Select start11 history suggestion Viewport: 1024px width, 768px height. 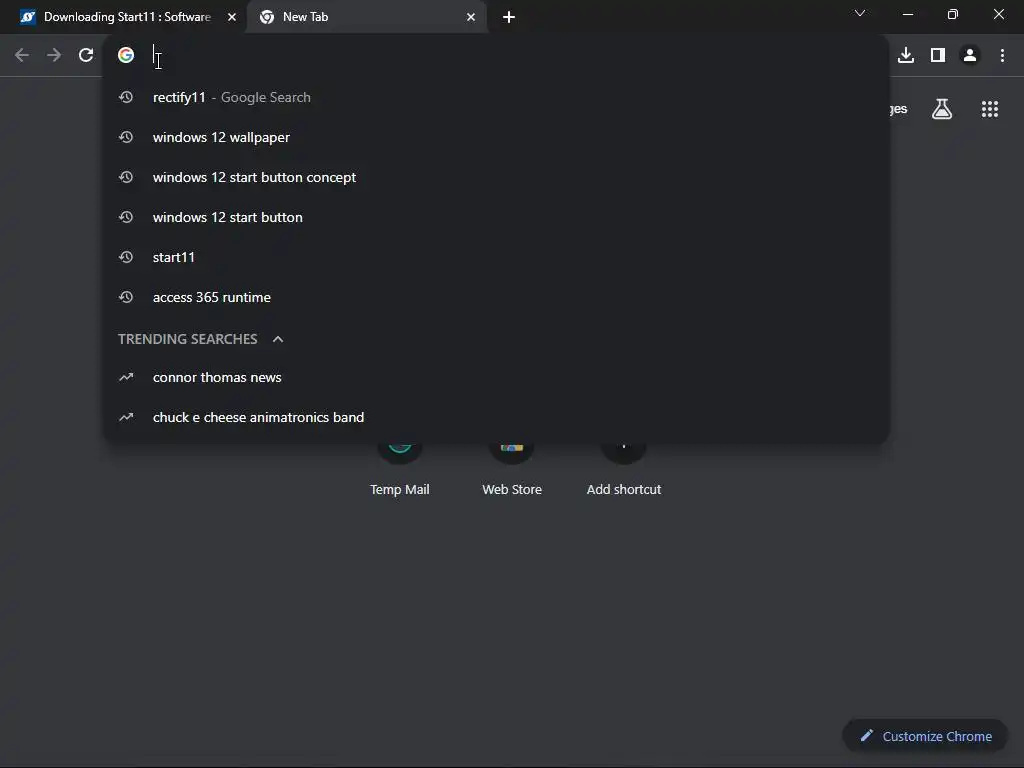496,257
